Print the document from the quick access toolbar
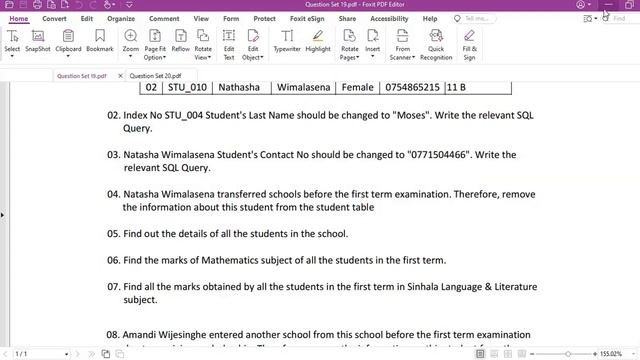This screenshot has width=640, height=360. [37, 5]
